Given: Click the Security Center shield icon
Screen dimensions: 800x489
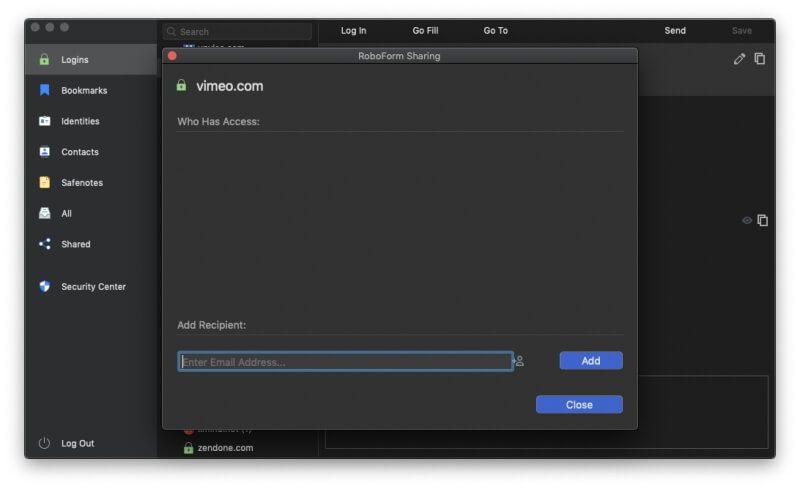Looking at the screenshot, I should 44,286.
